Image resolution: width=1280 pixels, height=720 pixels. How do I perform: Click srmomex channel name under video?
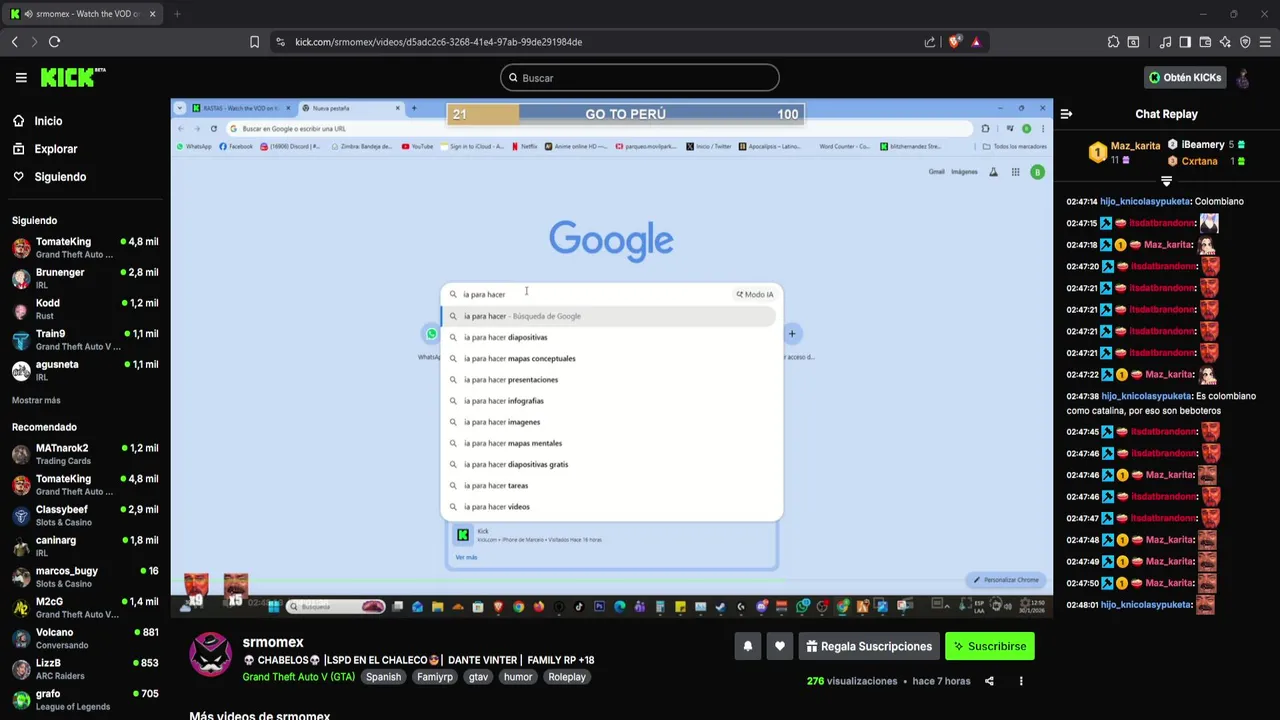pyautogui.click(x=272, y=642)
